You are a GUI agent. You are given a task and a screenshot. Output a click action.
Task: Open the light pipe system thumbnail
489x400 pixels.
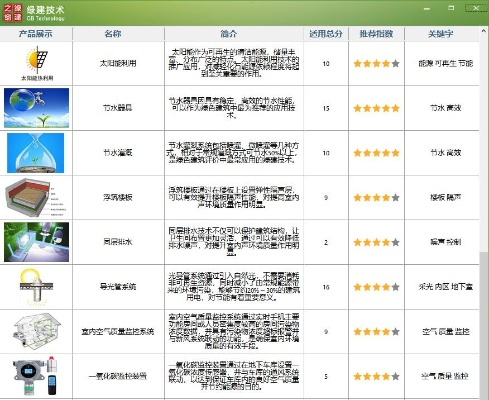click(36, 287)
